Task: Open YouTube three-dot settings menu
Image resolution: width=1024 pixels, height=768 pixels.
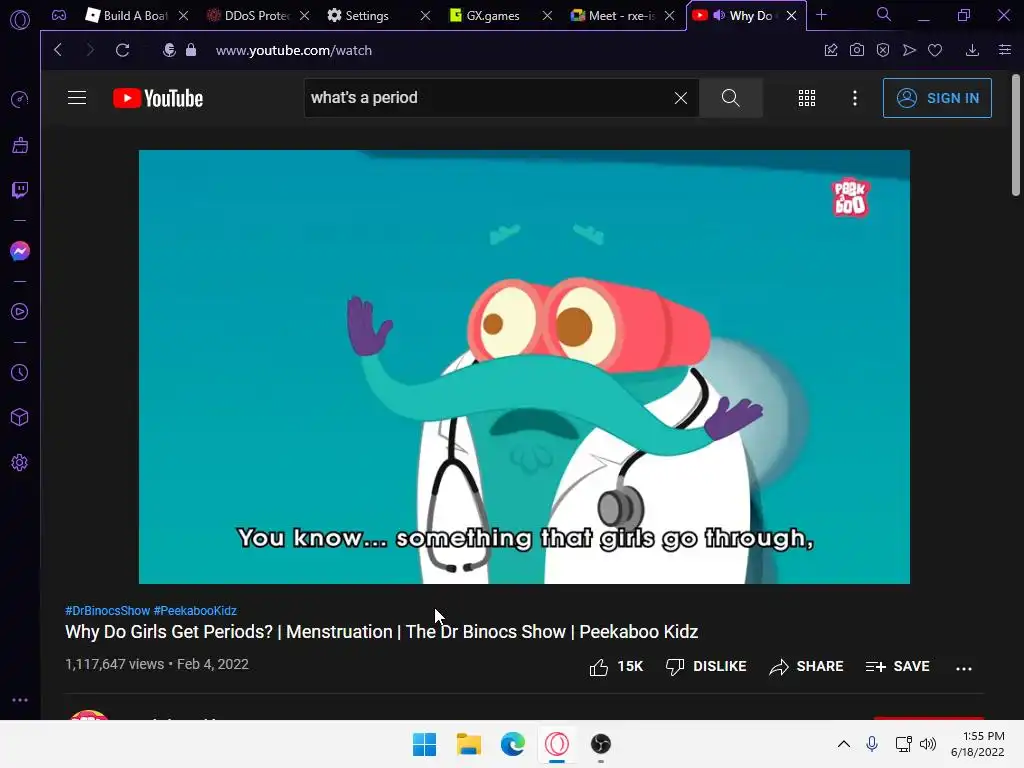Action: [x=855, y=98]
